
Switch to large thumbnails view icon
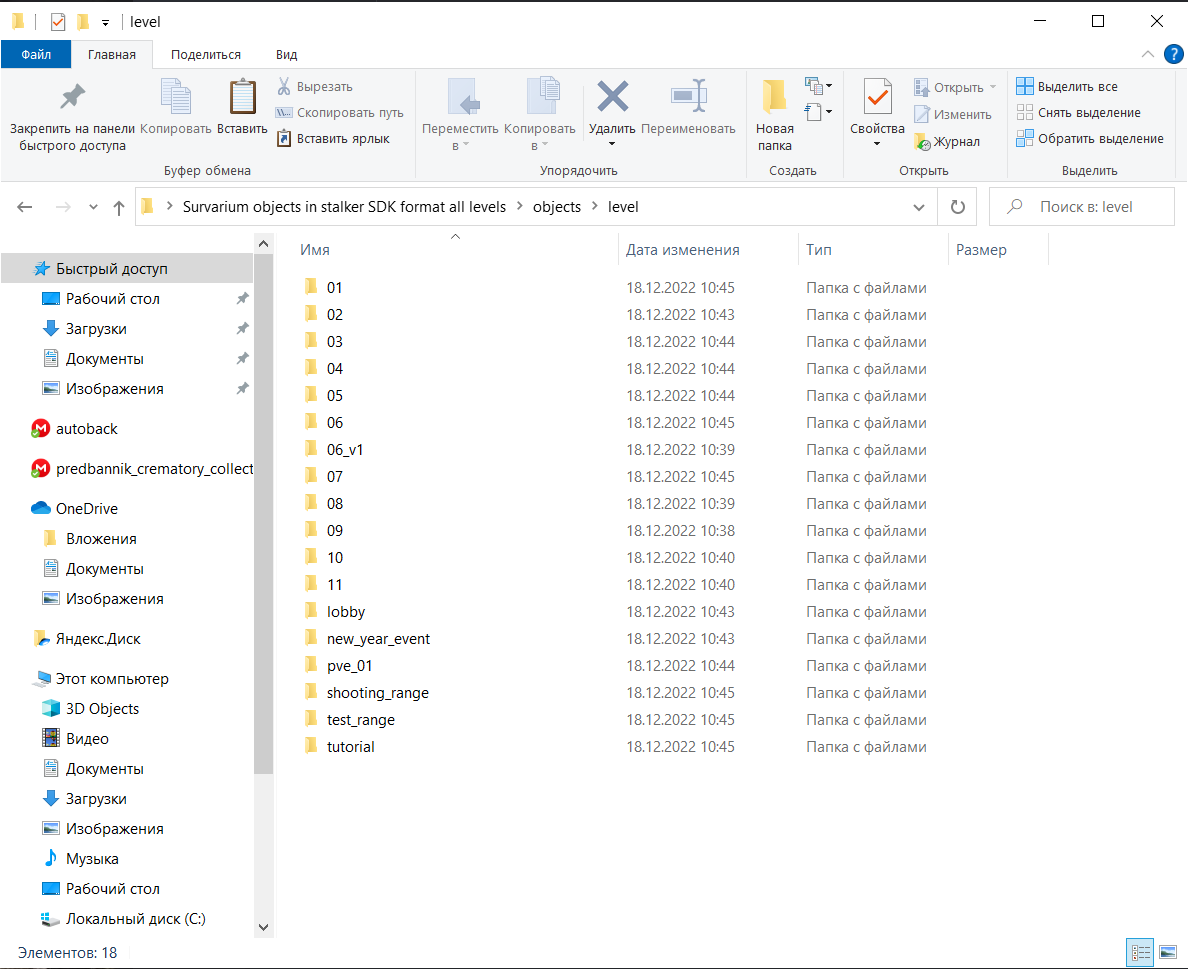tap(1168, 952)
